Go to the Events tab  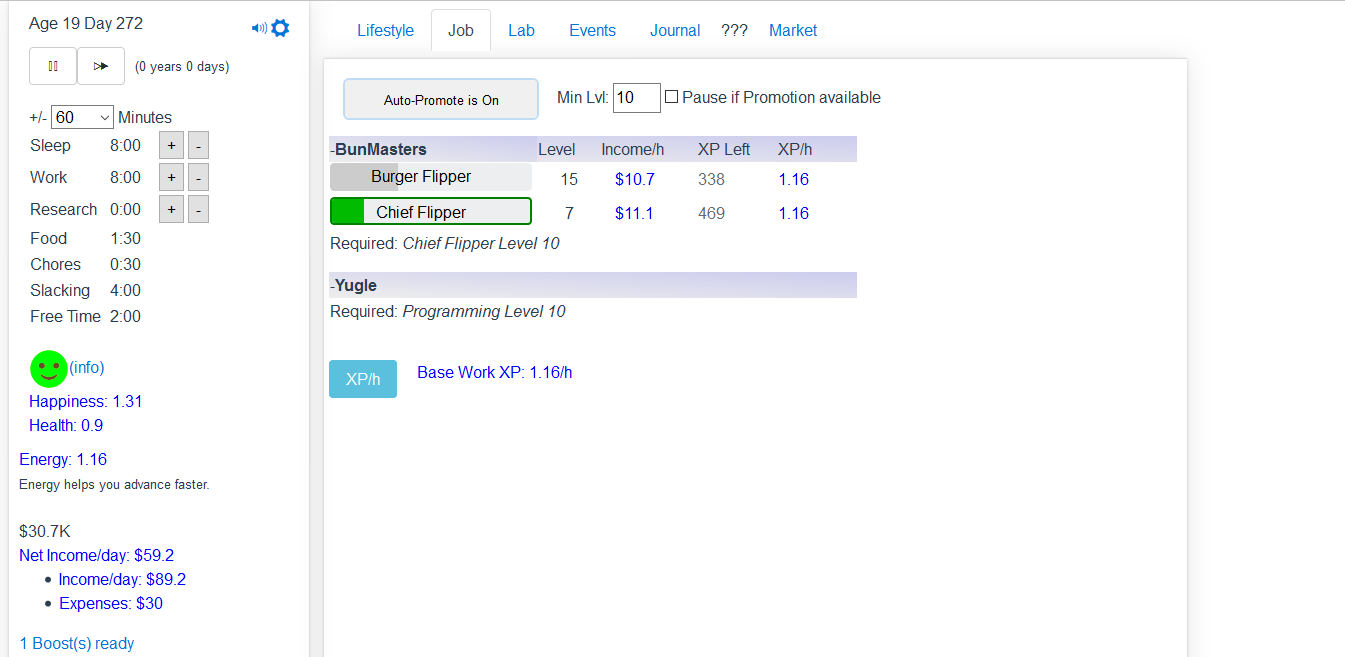pyautogui.click(x=593, y=30)
